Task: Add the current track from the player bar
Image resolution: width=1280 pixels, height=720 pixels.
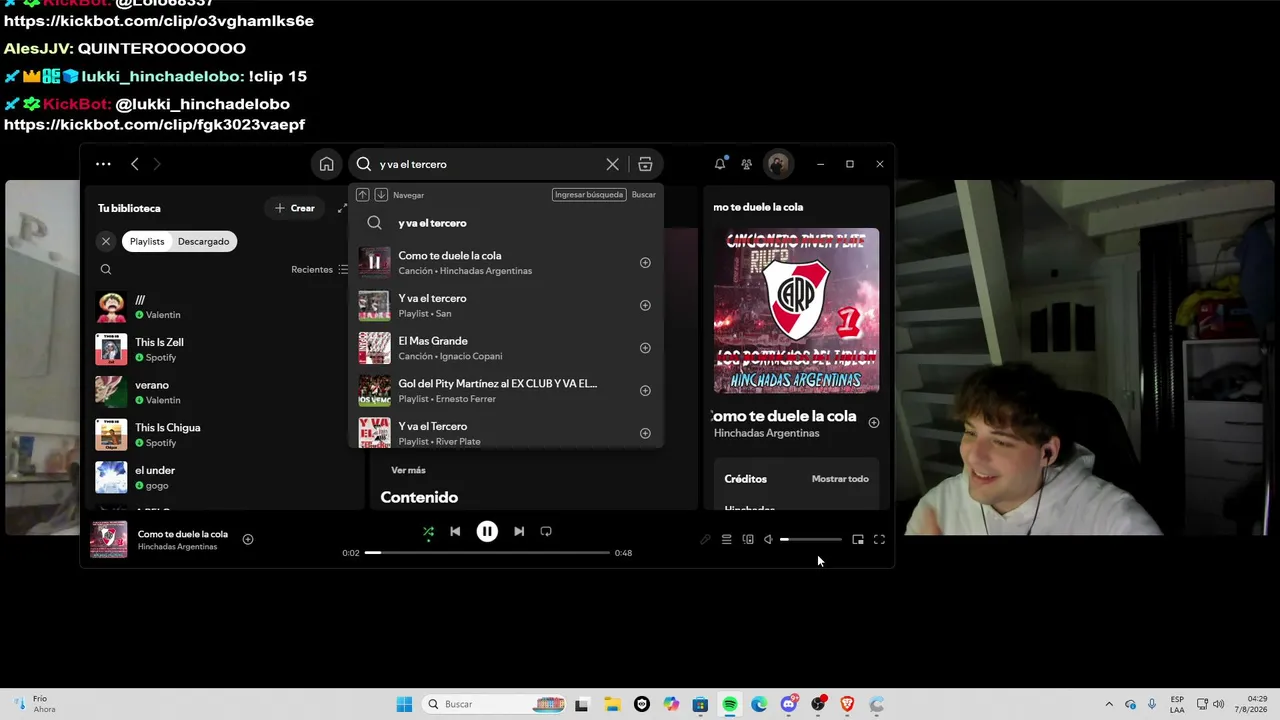Action: (x=248, y=540)
